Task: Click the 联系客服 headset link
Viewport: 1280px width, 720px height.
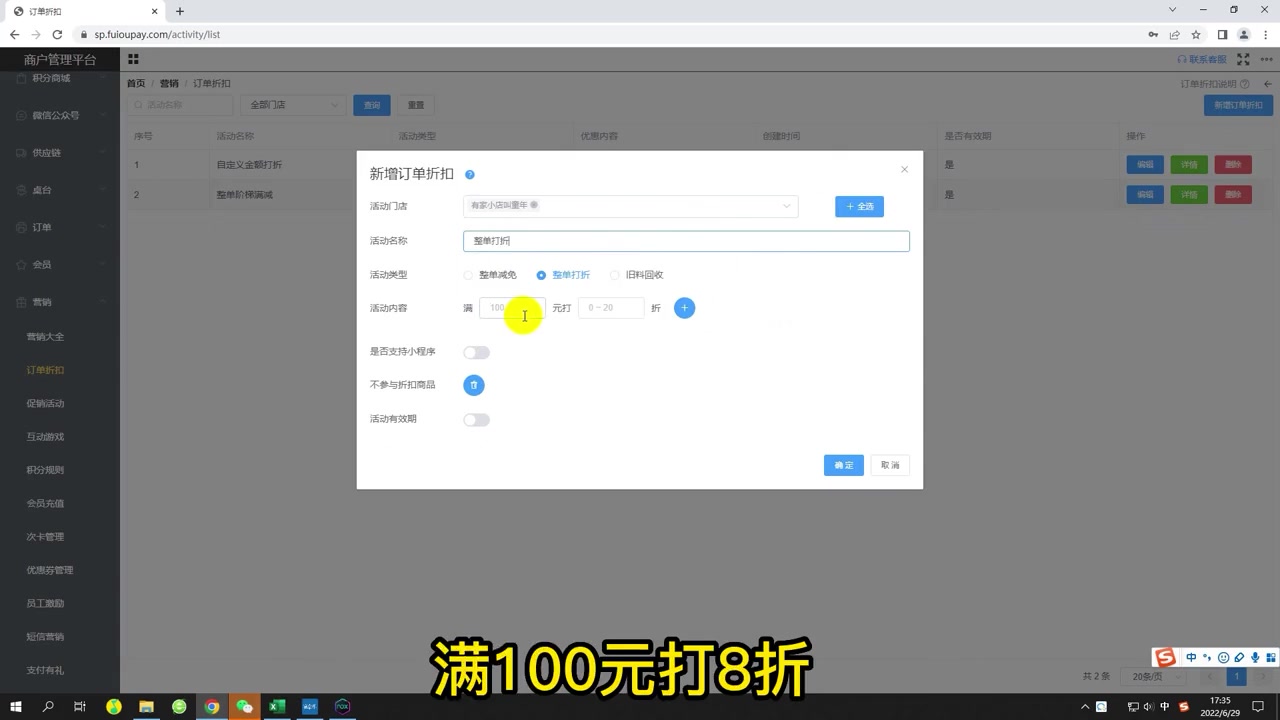Action: 1202,60
